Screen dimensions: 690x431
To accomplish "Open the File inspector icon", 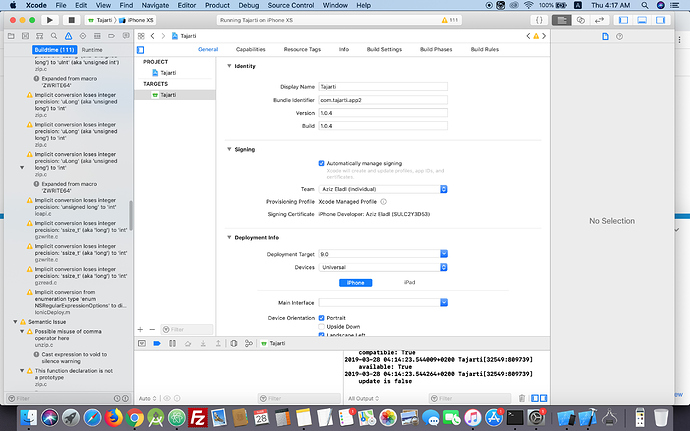I will coord(605,37).
